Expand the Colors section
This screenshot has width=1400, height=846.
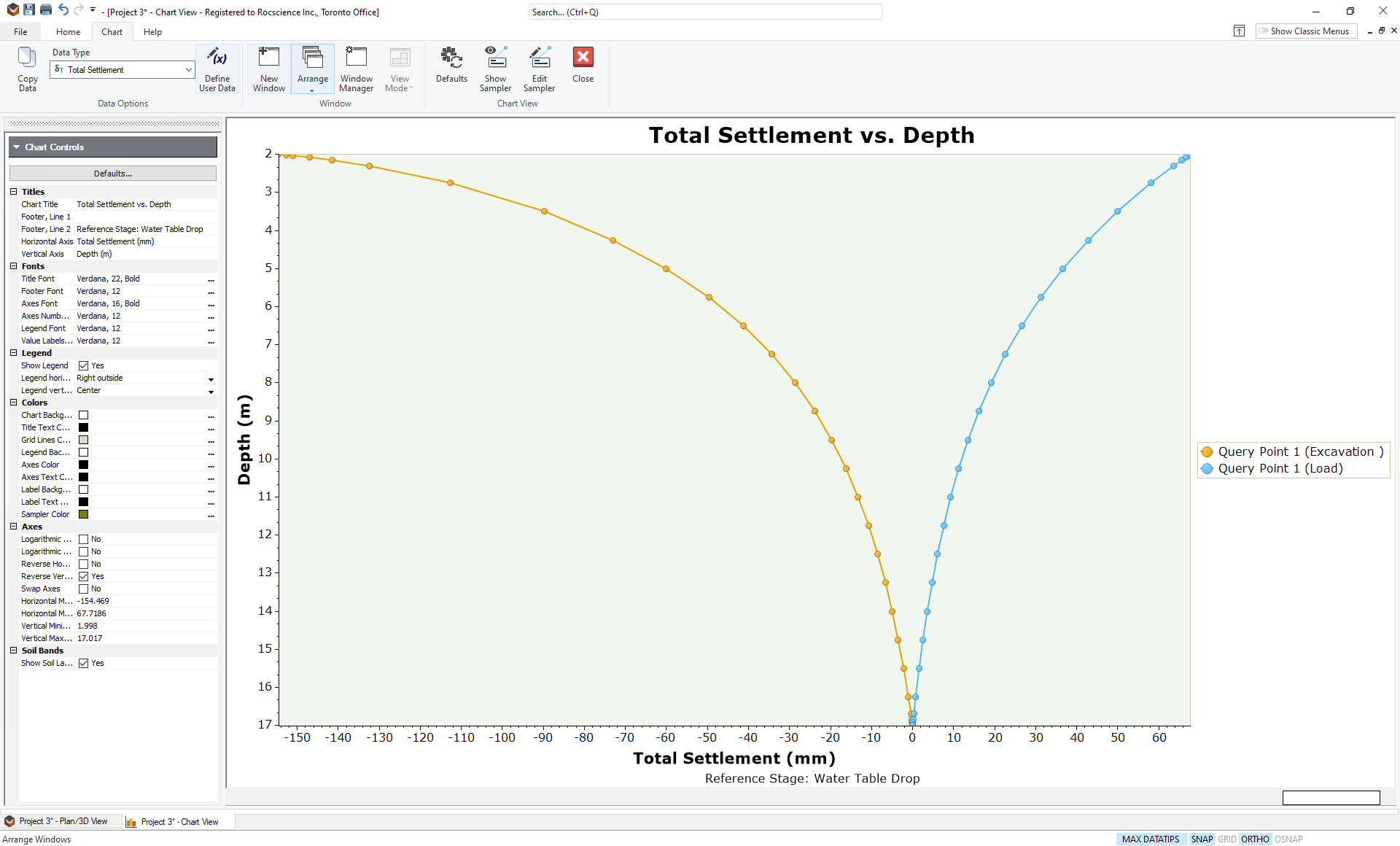coord(14,402)
